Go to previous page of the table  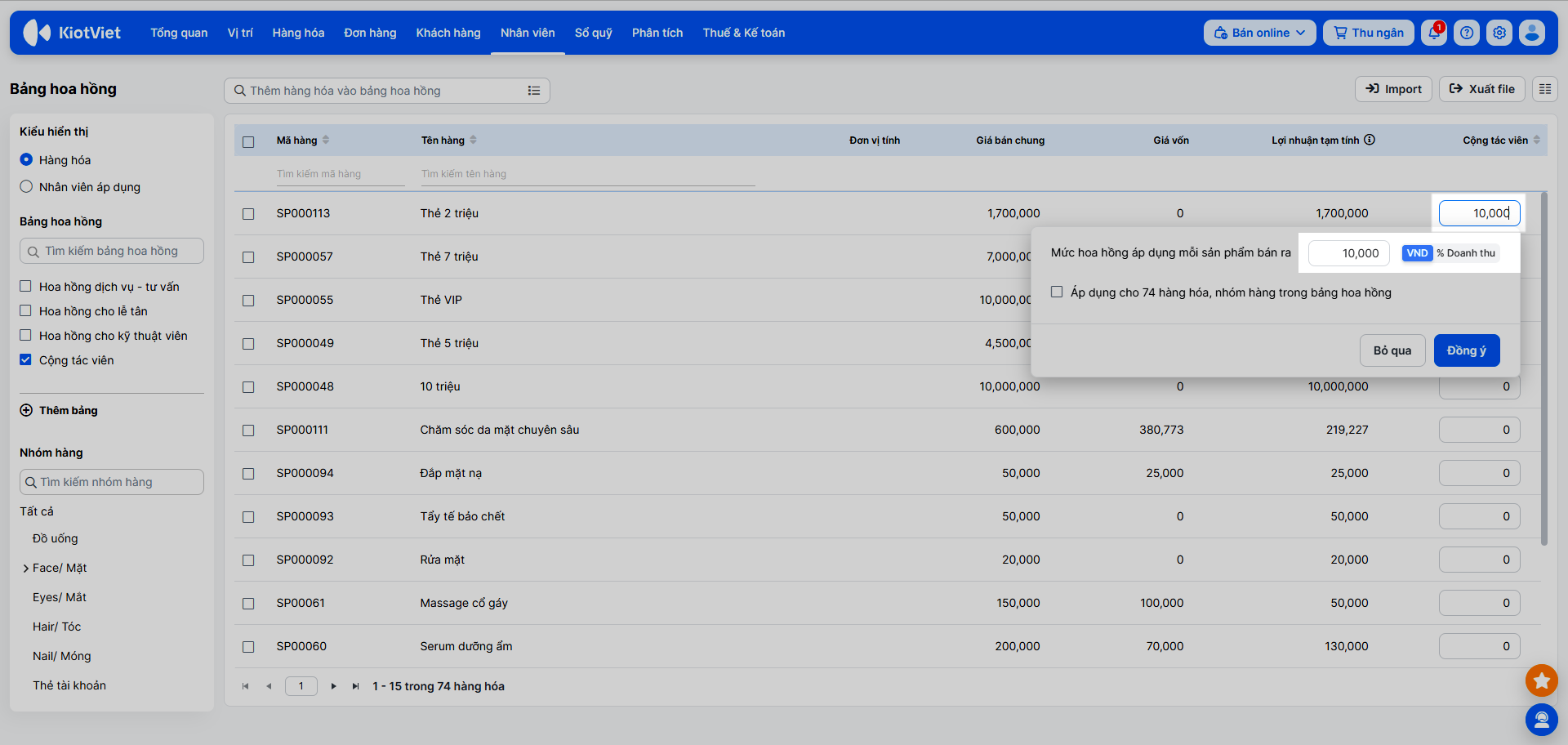[269, 686]
